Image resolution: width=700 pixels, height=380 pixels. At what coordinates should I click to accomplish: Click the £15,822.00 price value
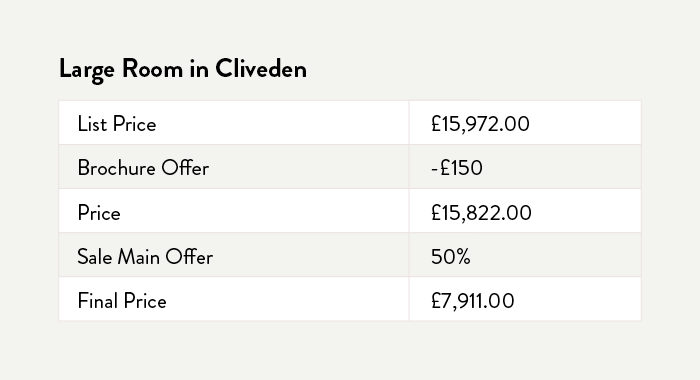(481, 213)
